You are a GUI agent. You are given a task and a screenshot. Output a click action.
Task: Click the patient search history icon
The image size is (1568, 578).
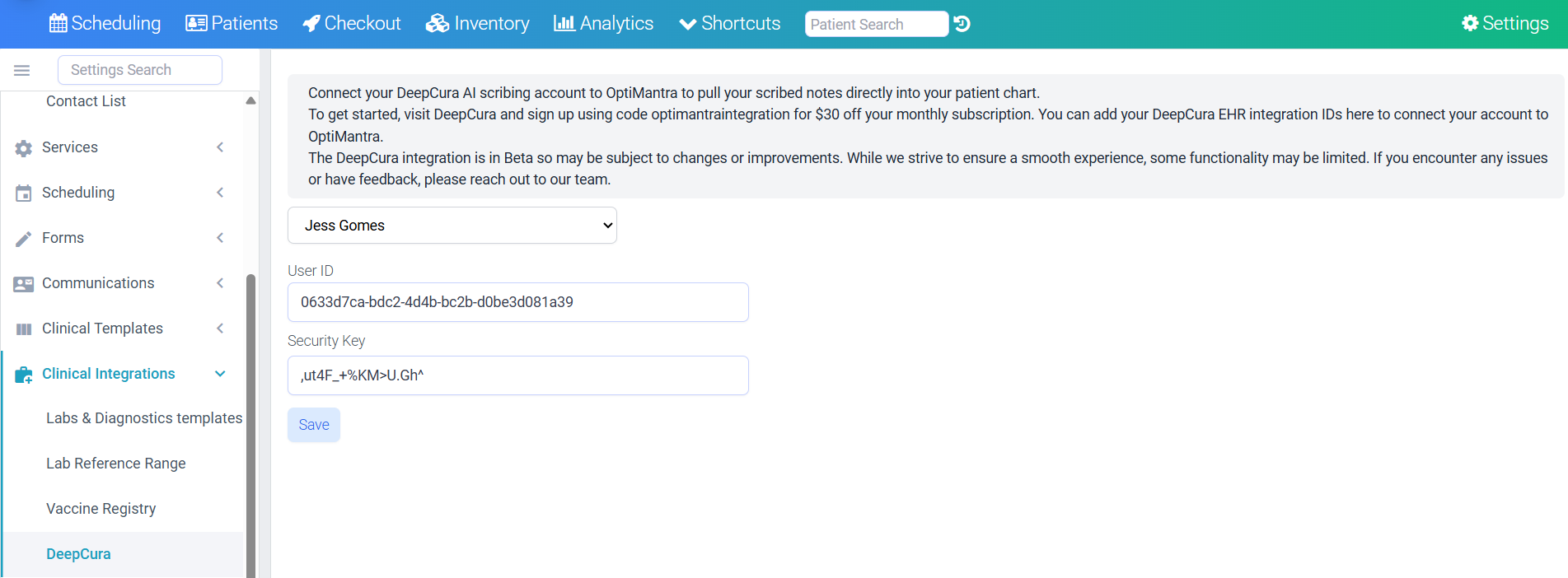pos(962,24)
